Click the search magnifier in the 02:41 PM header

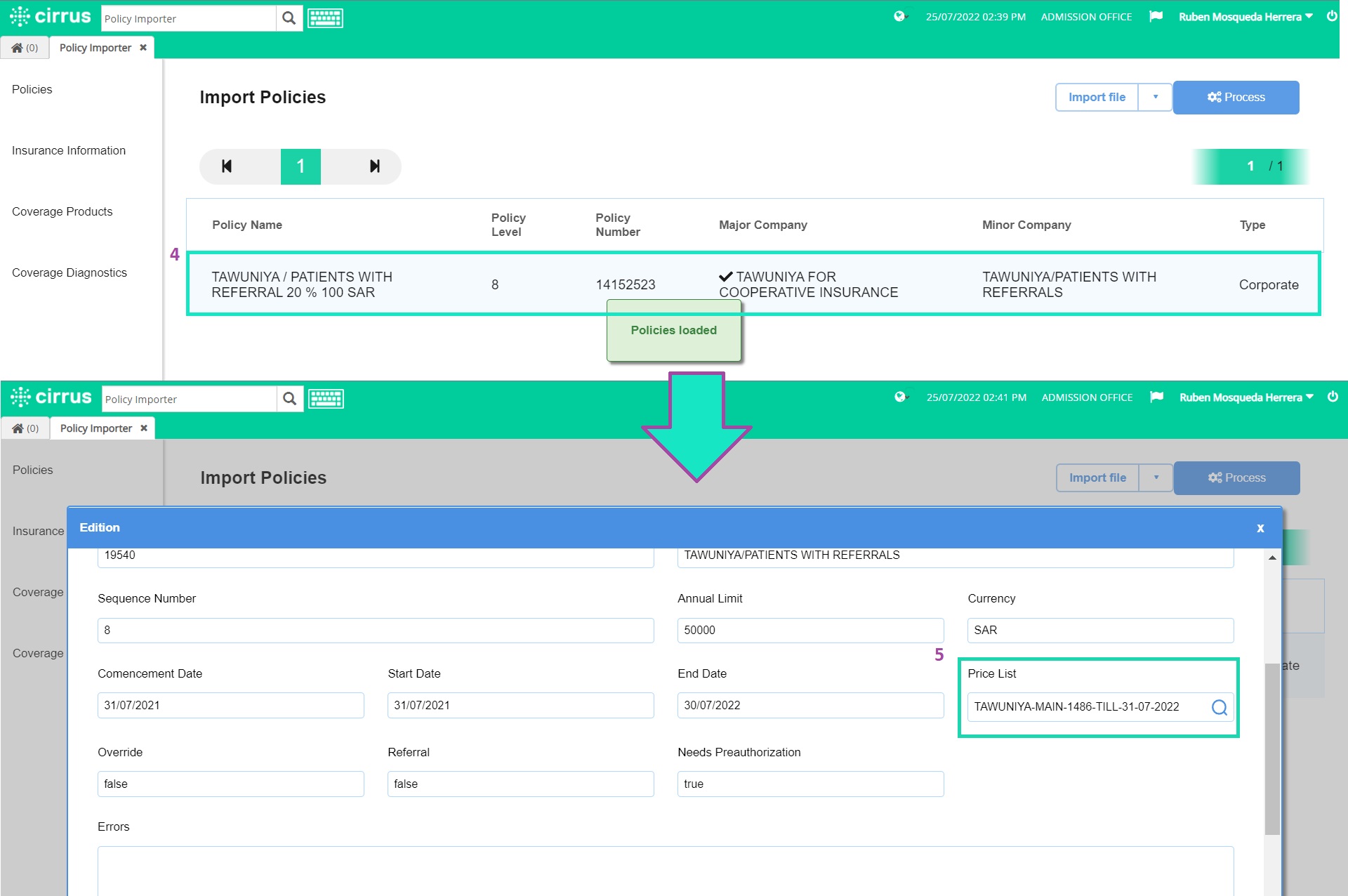[289, 399]
